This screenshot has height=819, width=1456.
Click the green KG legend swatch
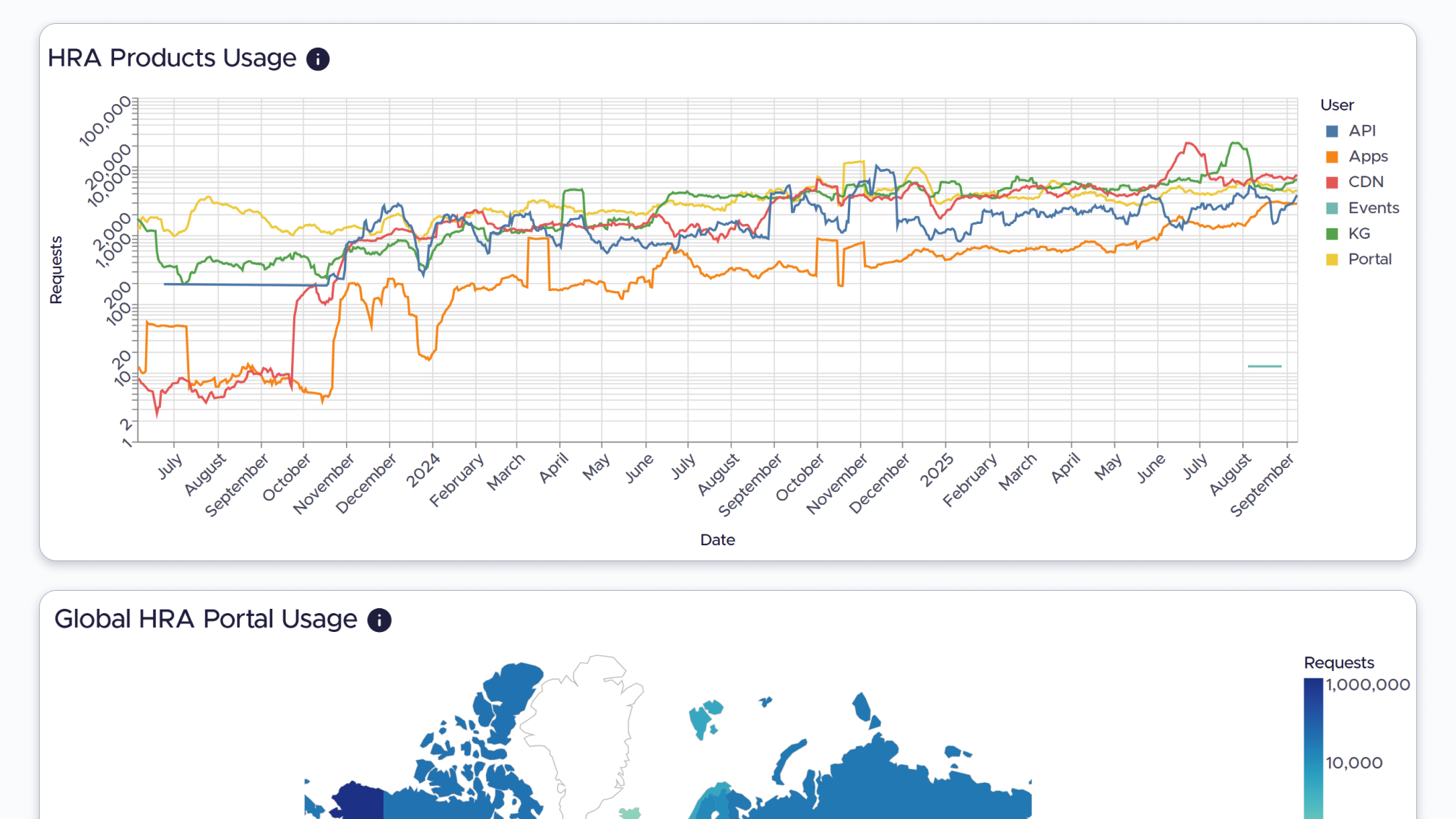click(1332, 234)
